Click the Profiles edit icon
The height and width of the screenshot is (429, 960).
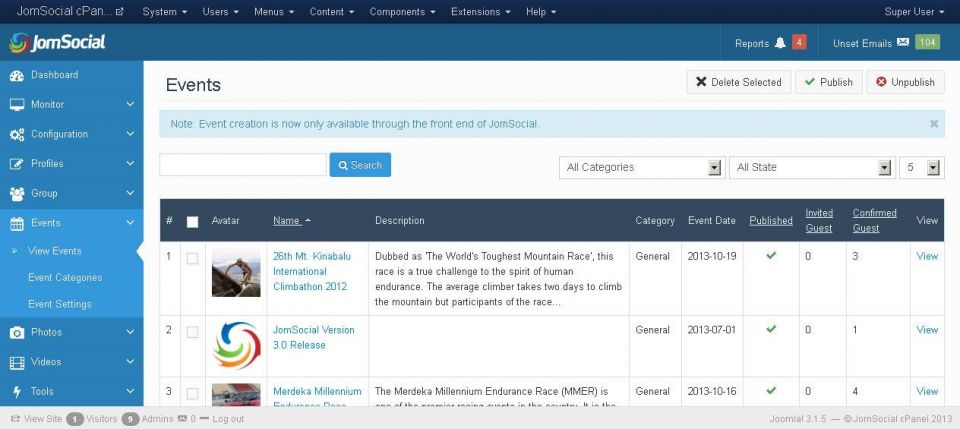[17, 164]
